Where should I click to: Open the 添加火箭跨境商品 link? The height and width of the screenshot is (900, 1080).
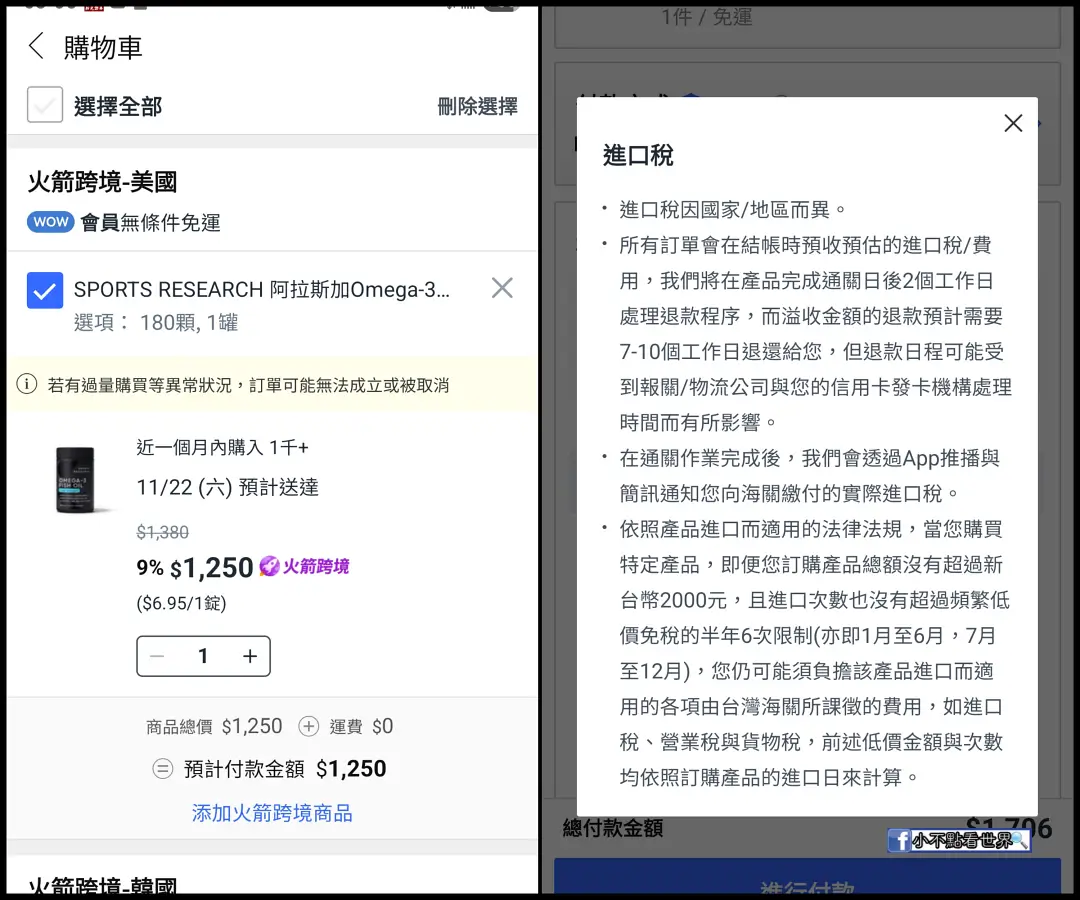[x=272, y=813]
